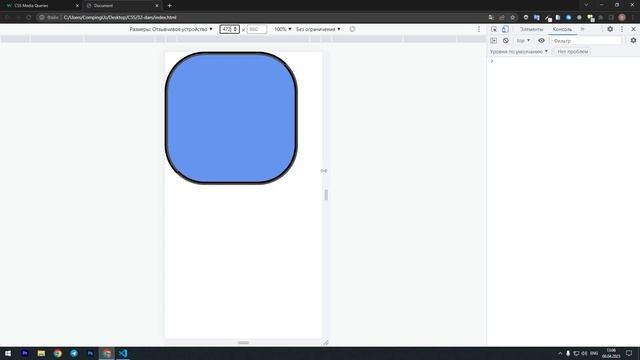
Task: Open the Размеры responsive device dropdown
Action: (171, 29)
